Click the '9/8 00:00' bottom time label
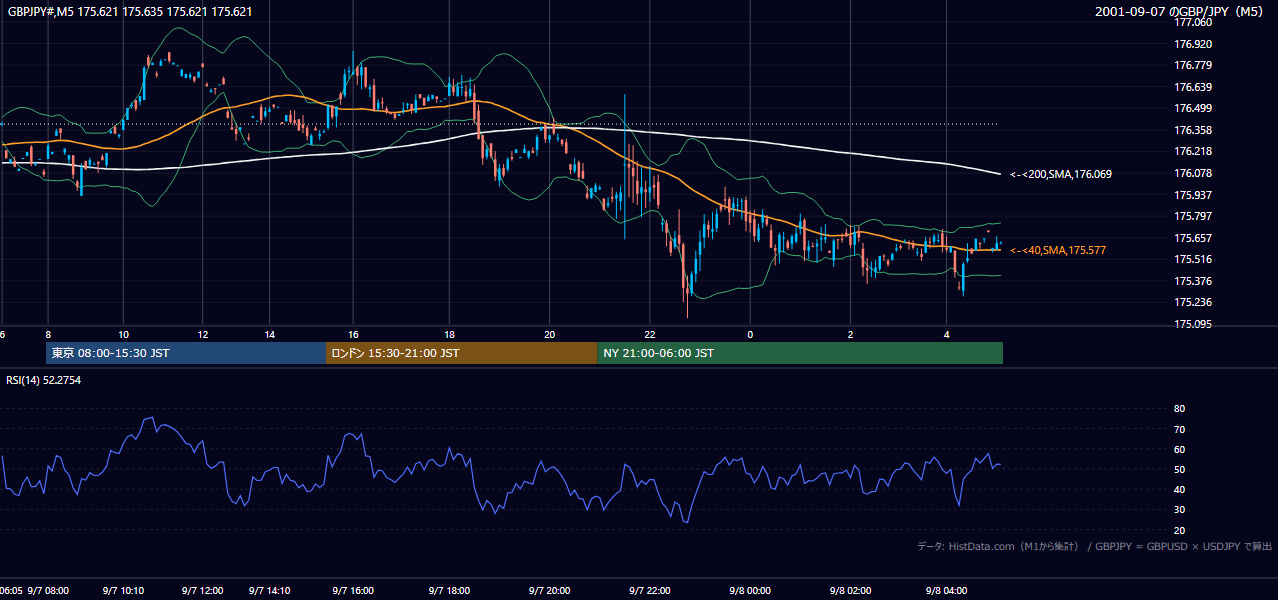Viewport: 1278px width, 600px height. point(750,591)
